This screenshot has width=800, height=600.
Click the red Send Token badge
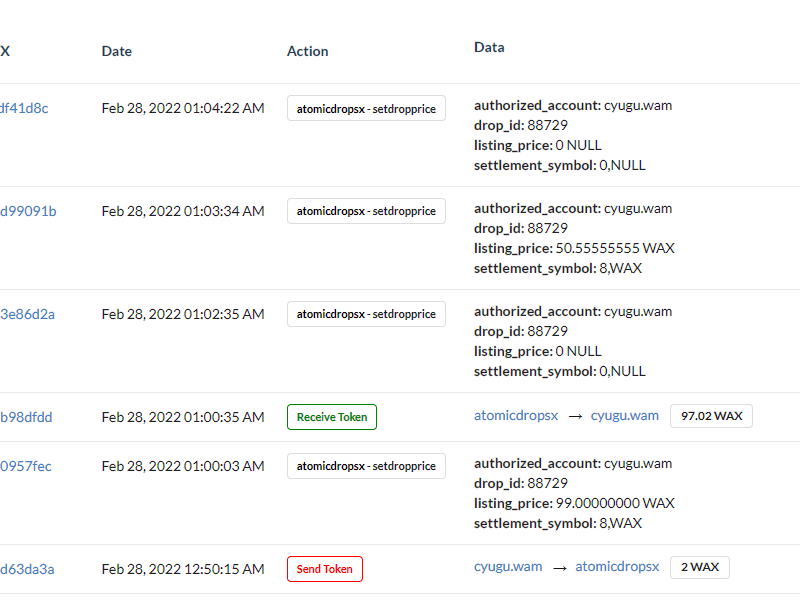point(324,569)
